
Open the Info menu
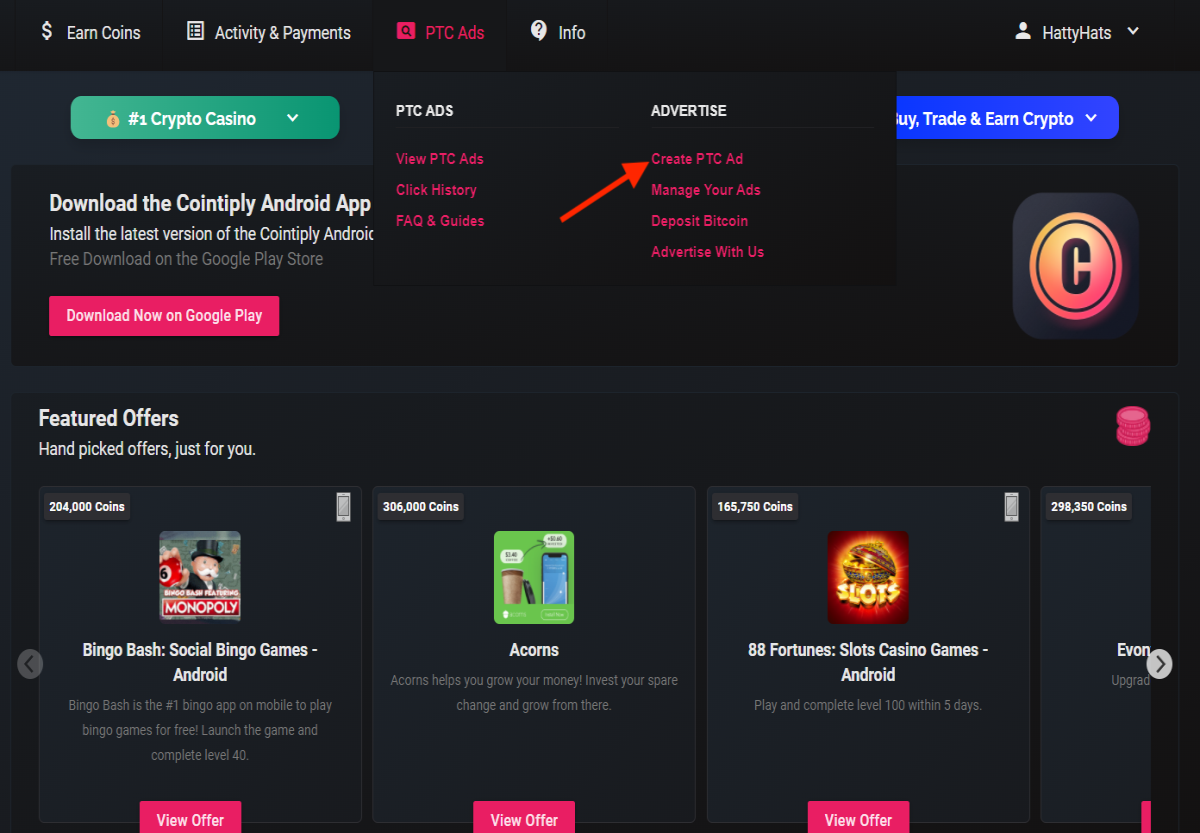[558, 32]
